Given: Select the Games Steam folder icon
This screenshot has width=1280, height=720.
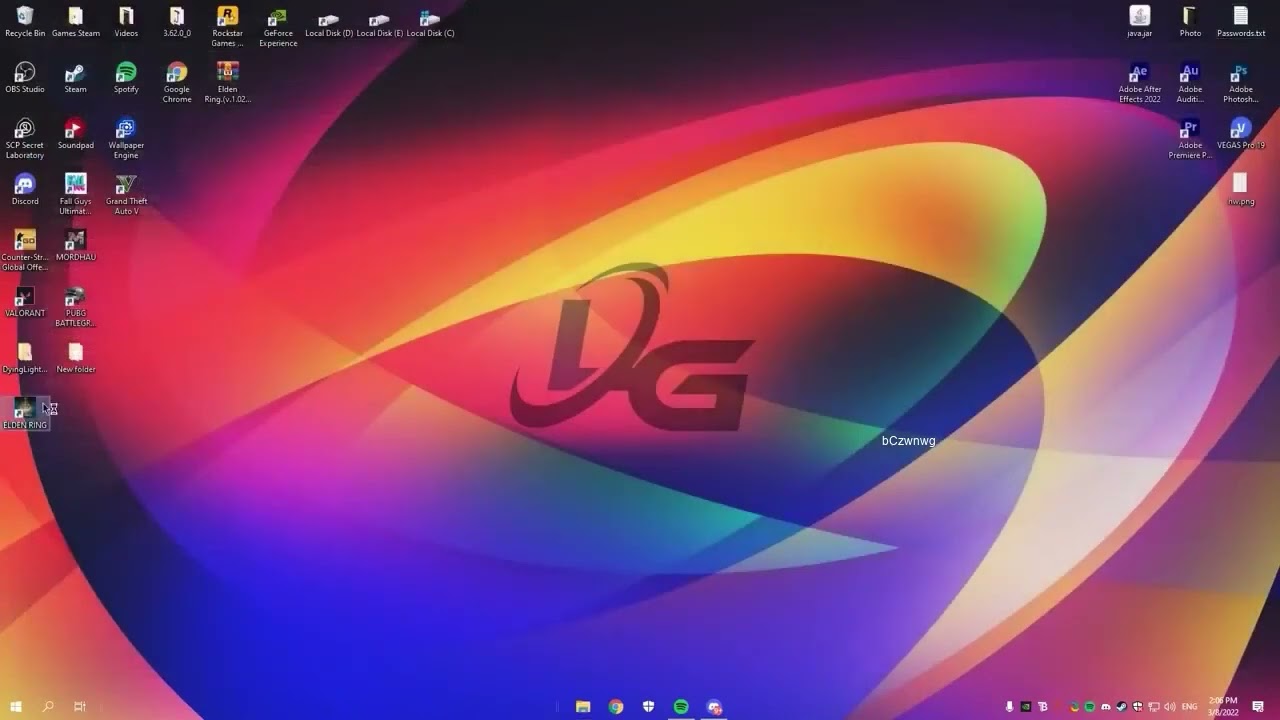Looking at the screenshot, I should (76, 22).
